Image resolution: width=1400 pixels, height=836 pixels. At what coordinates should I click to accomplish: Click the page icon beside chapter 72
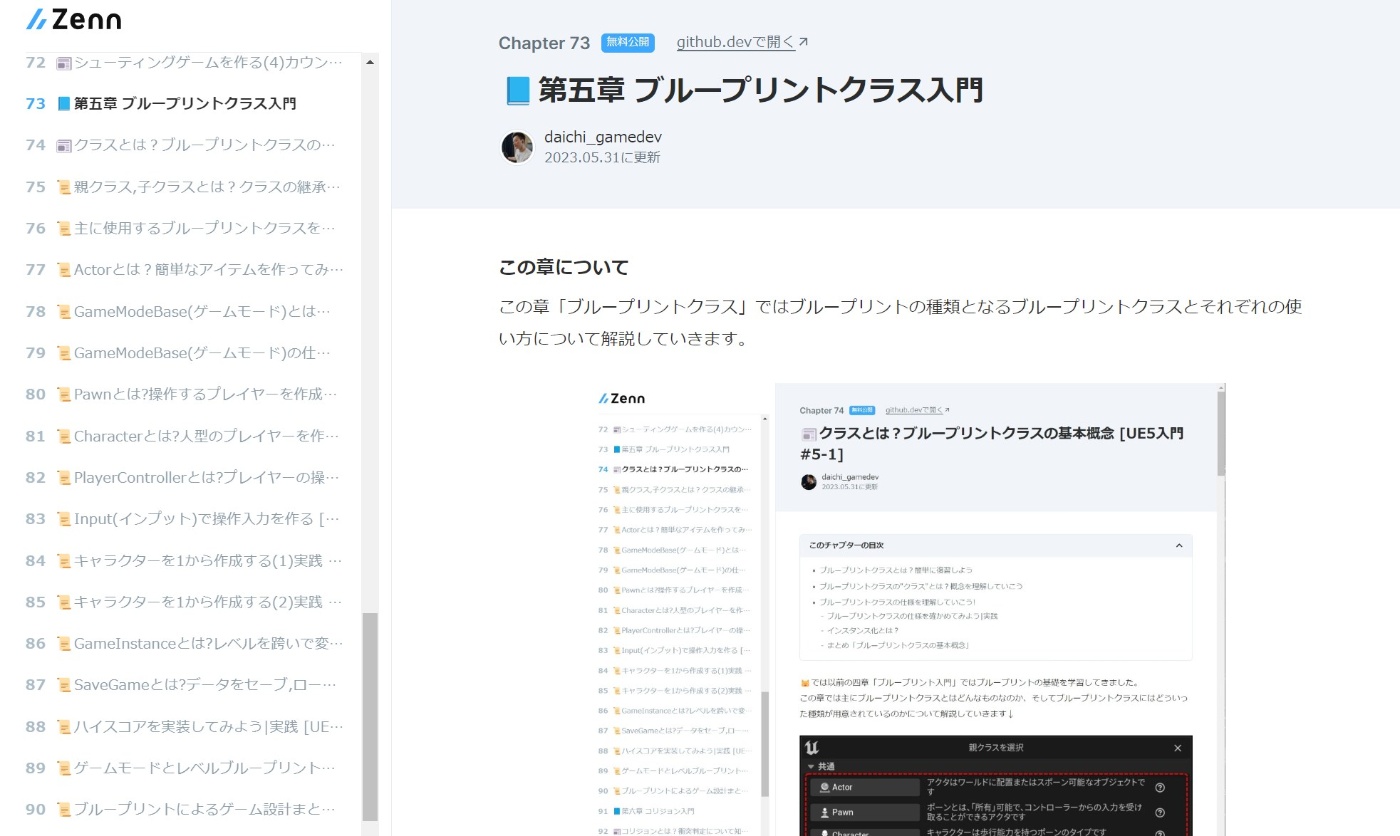(64, 62)
